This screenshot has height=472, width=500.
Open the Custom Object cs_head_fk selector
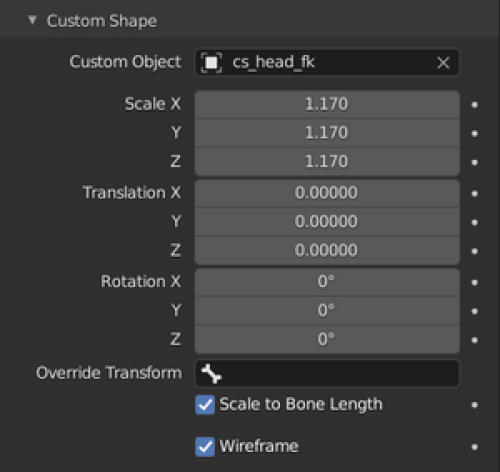pyautogui.click(x=327, y=62)
